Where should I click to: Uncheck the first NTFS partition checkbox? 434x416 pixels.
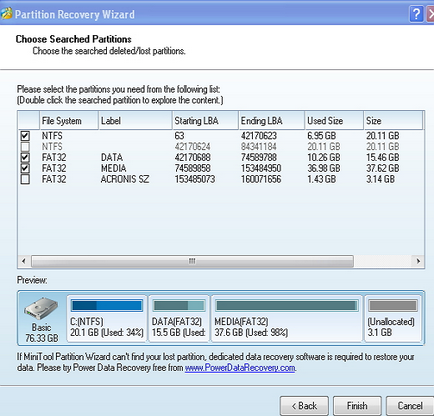pyautogui.click(x=25, y=136)
